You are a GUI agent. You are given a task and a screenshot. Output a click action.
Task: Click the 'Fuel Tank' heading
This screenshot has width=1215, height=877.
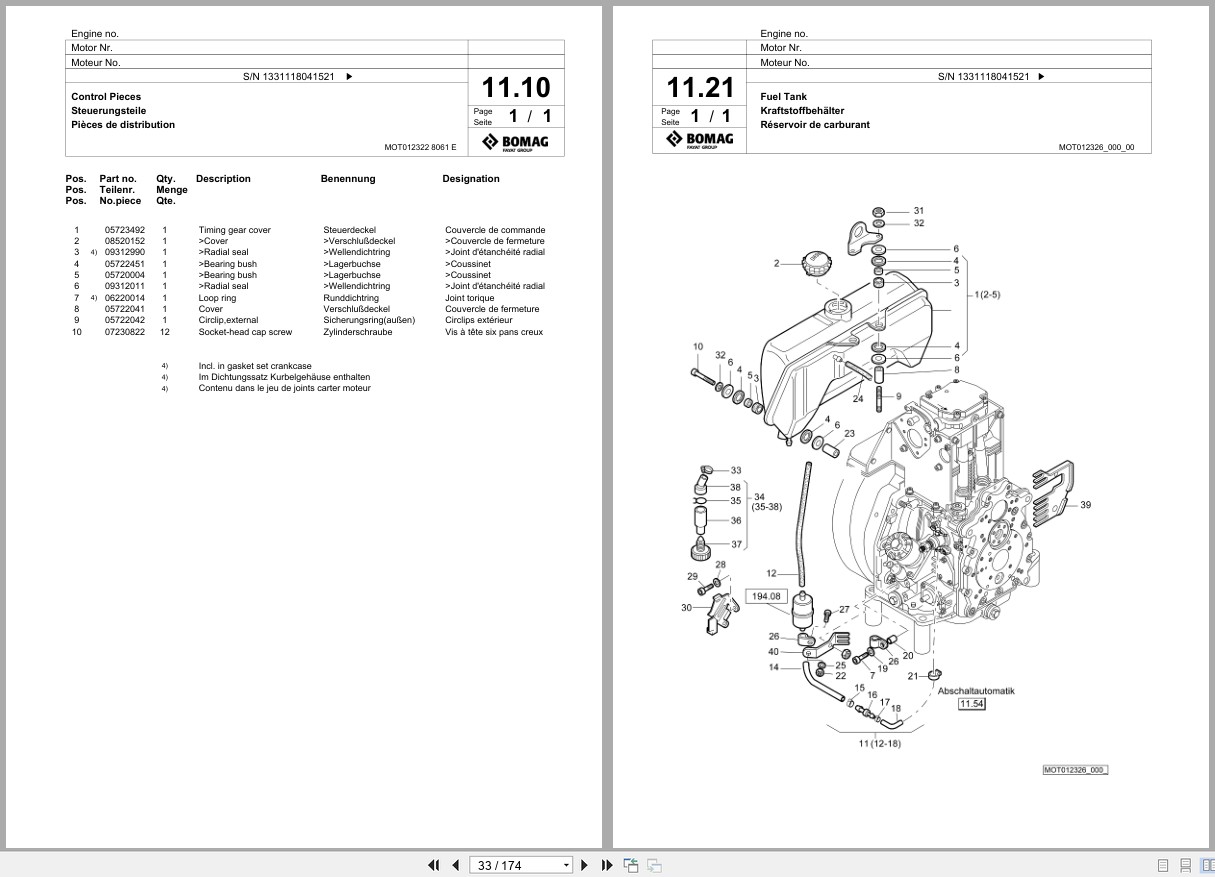pyautogui.click(x=784, y=97)
